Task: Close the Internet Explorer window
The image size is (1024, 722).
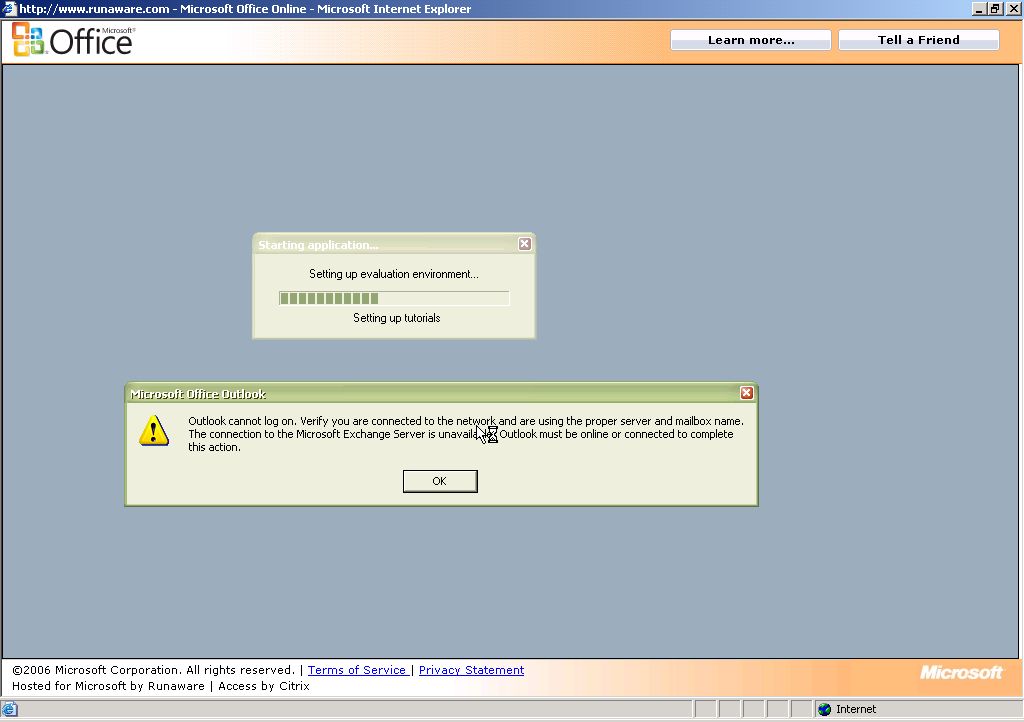Action: click(x=1012, y=9)
